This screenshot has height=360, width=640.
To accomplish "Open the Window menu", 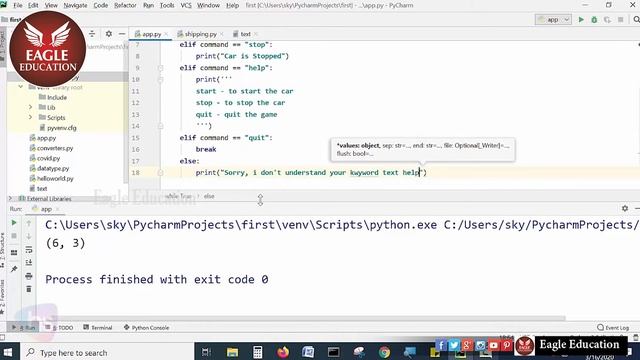I will tap(208, 5).
